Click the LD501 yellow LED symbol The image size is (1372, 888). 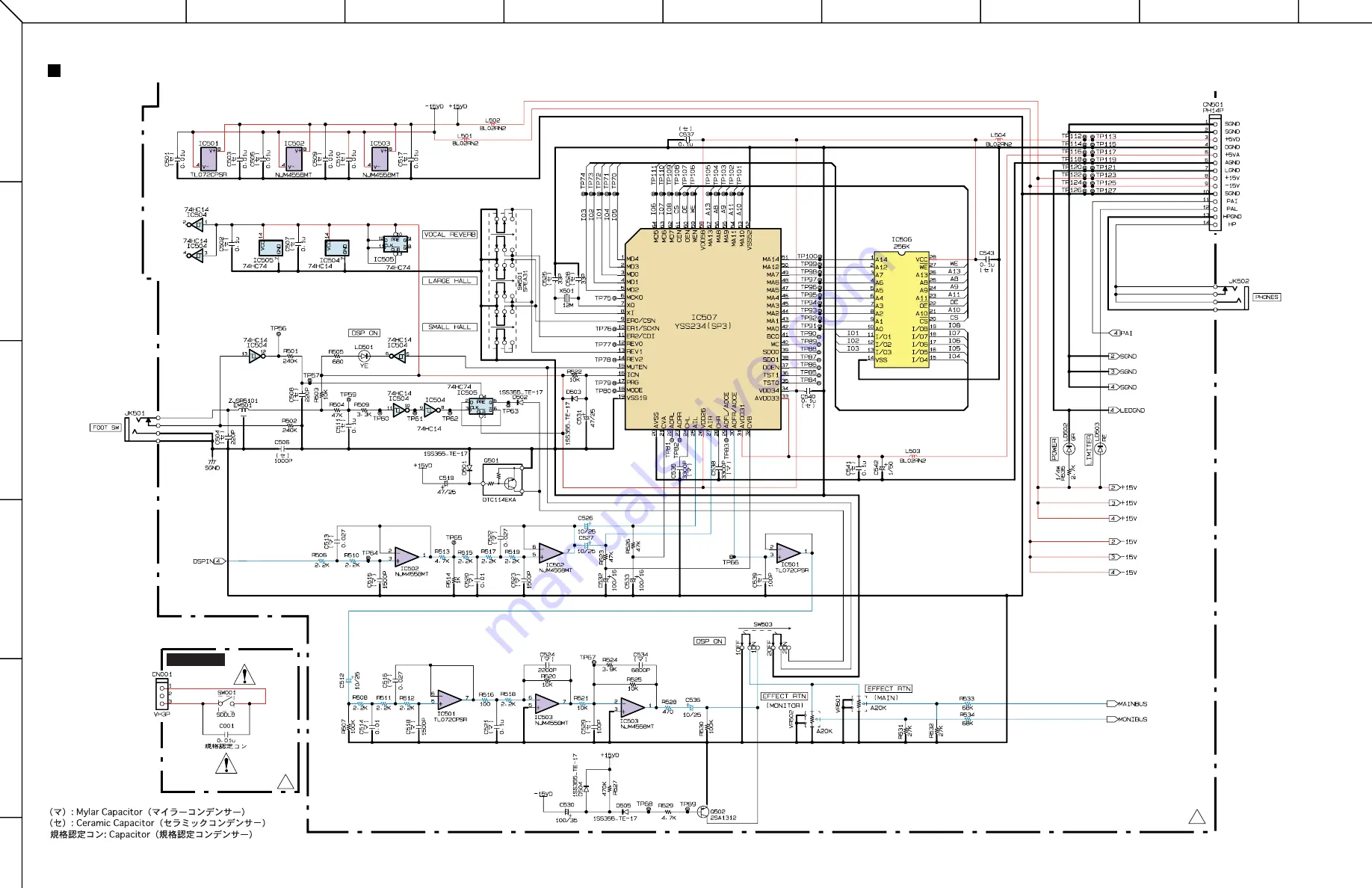(x=364, y=357)
